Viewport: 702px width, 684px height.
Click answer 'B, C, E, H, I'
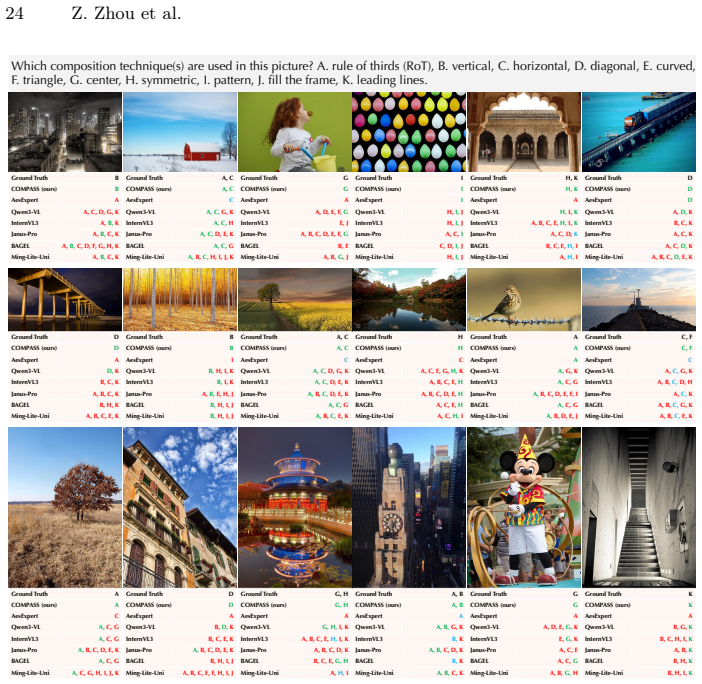561,246
